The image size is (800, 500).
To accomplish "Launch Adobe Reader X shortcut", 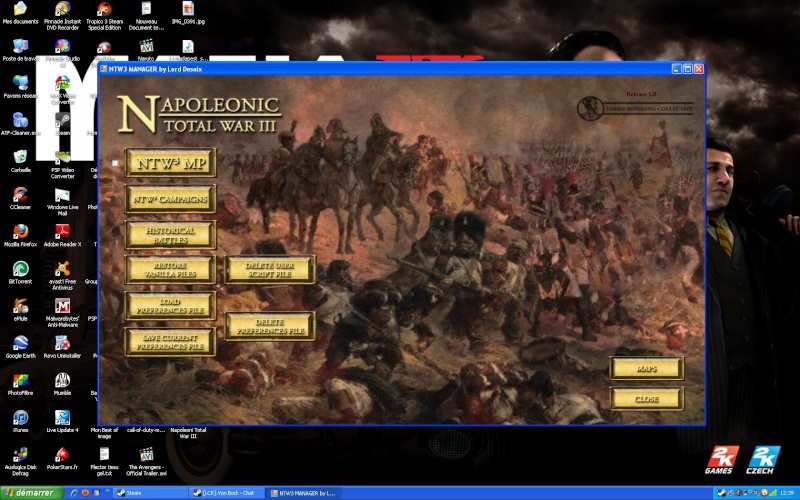I will point(62,235).
